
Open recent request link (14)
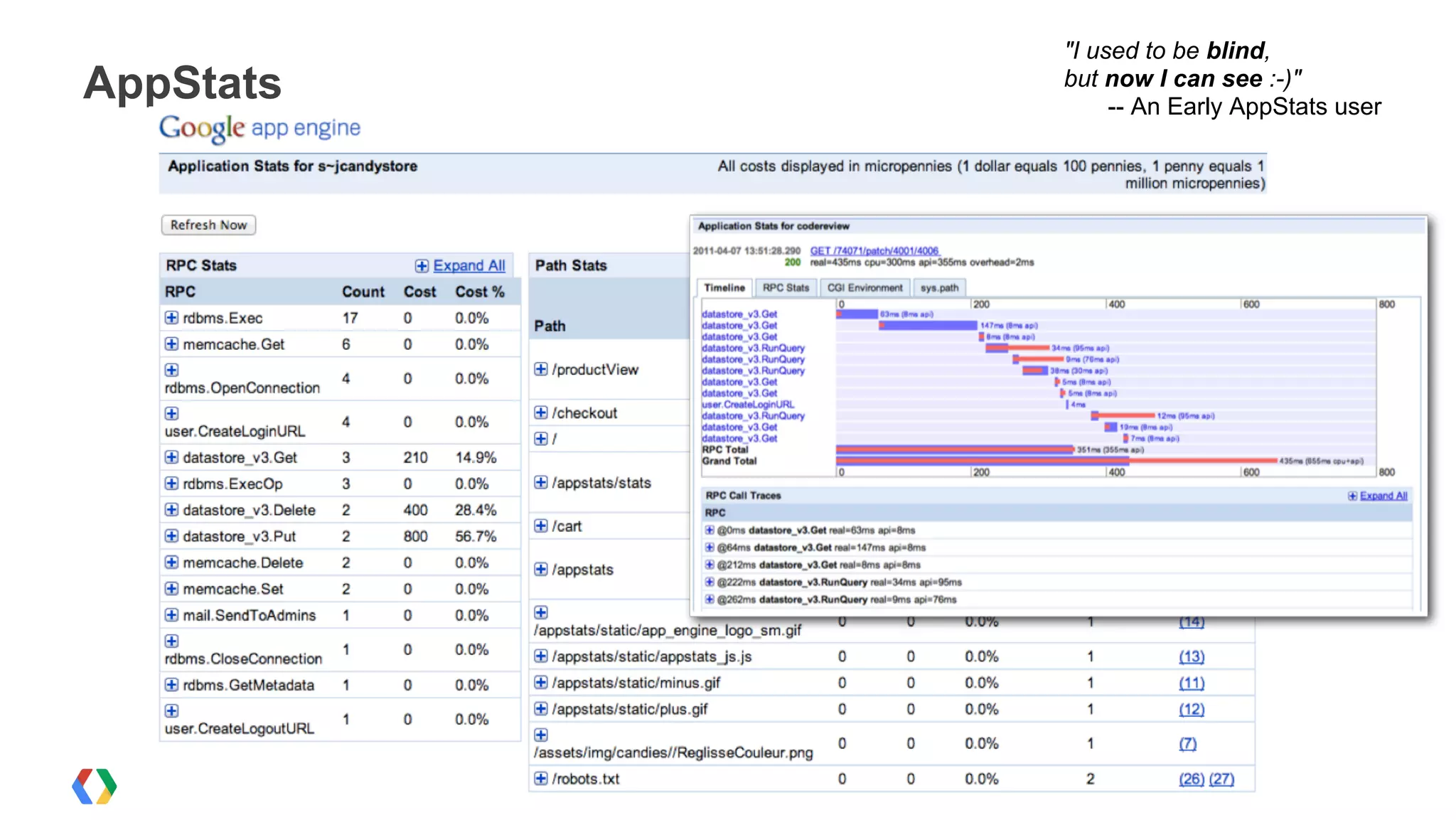pos(1192,623)
